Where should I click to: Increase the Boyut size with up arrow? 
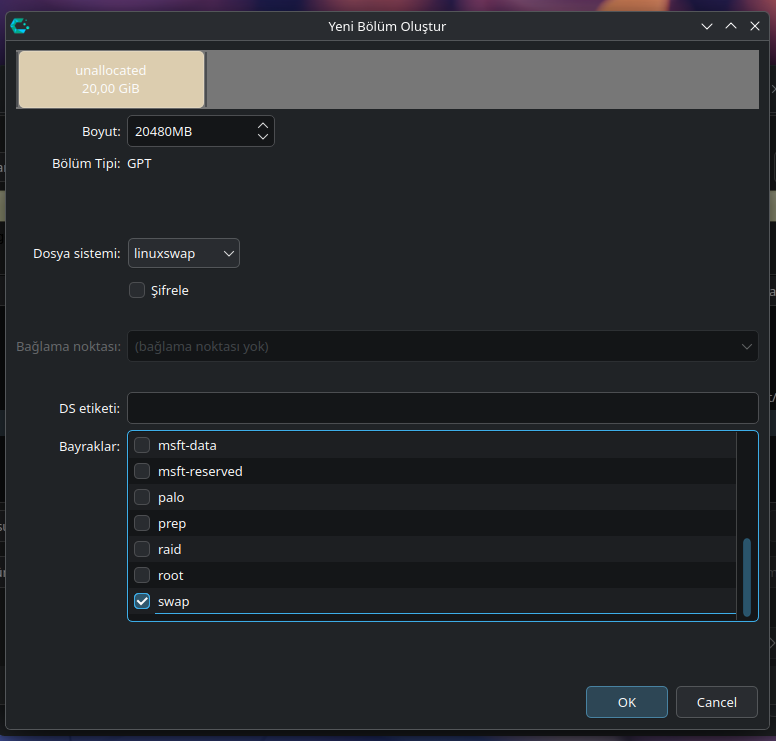[x=263, y=126]
